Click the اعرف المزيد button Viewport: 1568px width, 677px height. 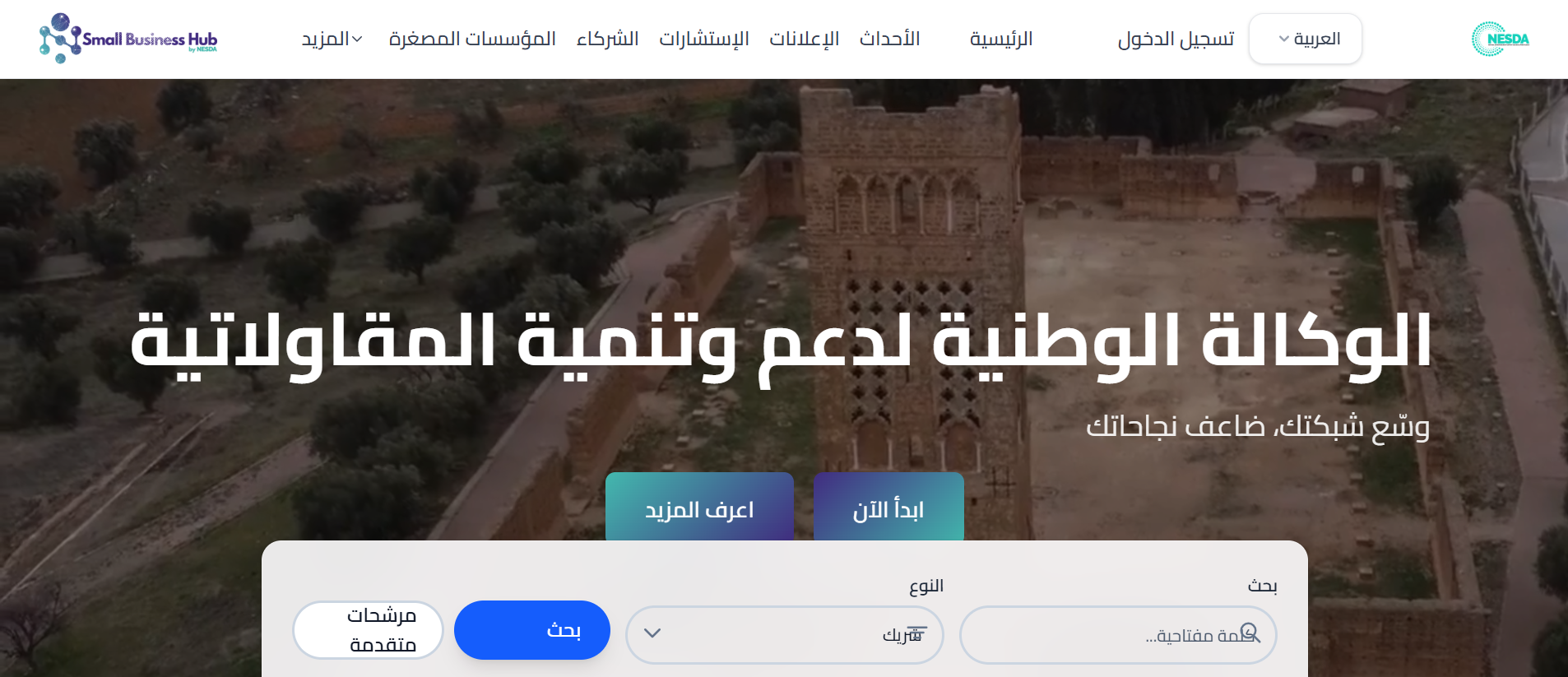click(x=699, y=509)
